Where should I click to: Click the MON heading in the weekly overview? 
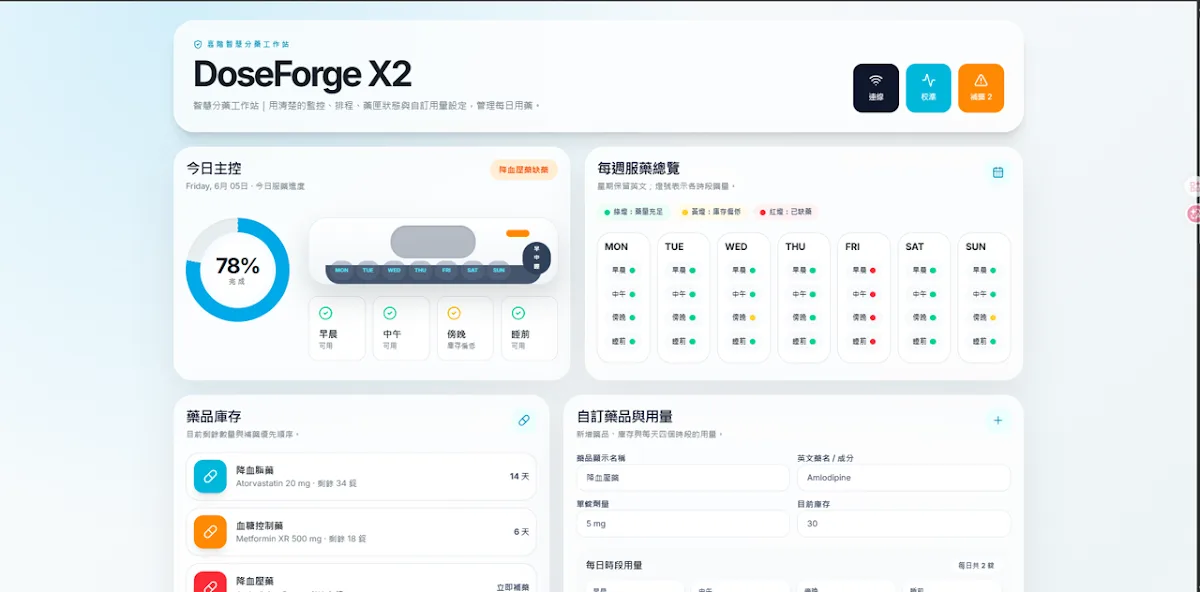(x=617, y=247)
